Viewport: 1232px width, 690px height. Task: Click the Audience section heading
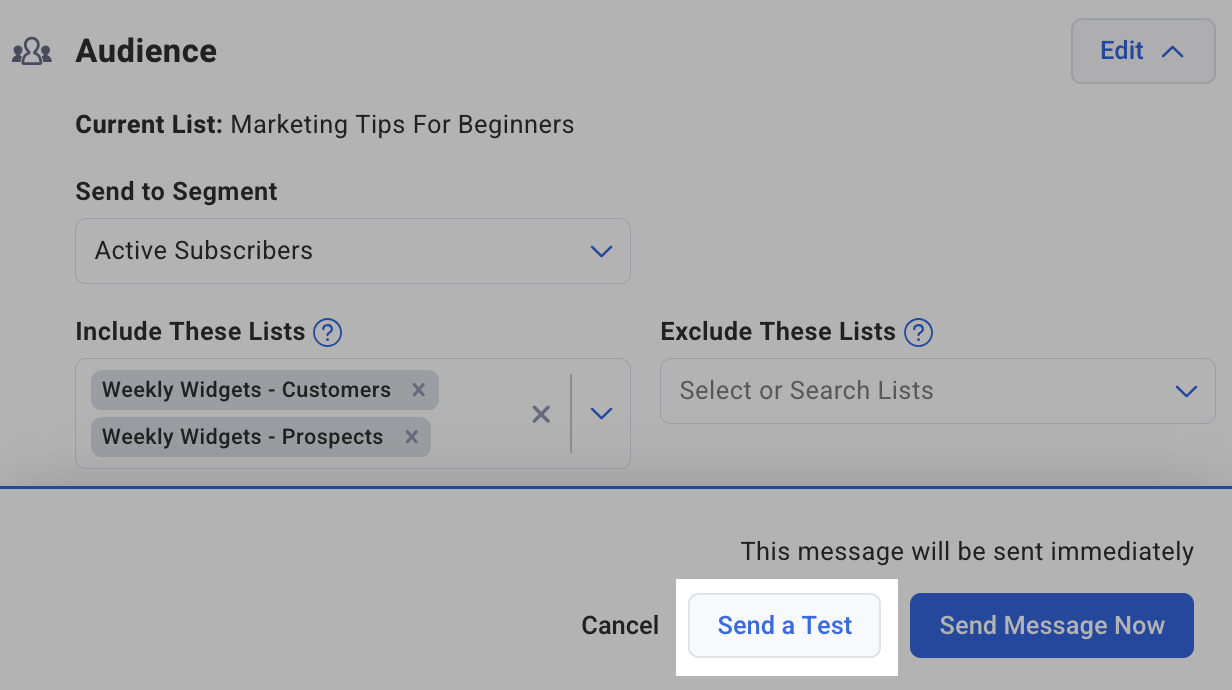(x=146, y=52)
